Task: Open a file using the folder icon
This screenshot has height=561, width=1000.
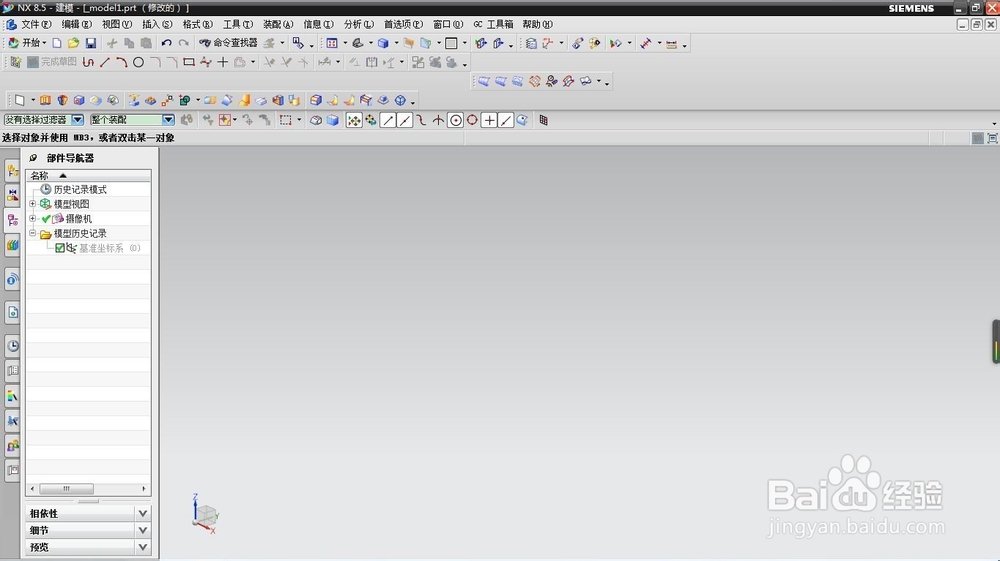Action: (x=73, y=43)
